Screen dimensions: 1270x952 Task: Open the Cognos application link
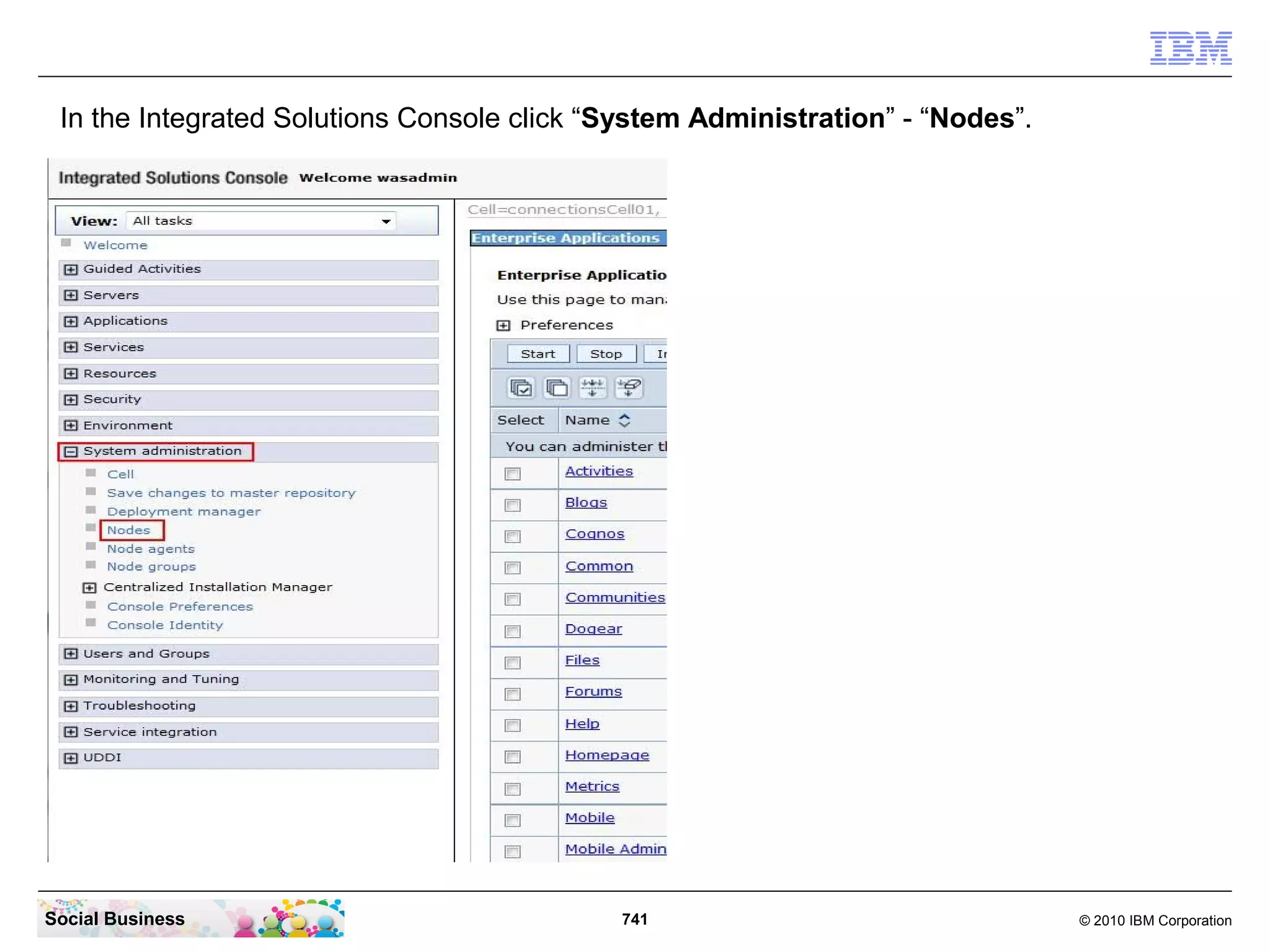(595, 534)
